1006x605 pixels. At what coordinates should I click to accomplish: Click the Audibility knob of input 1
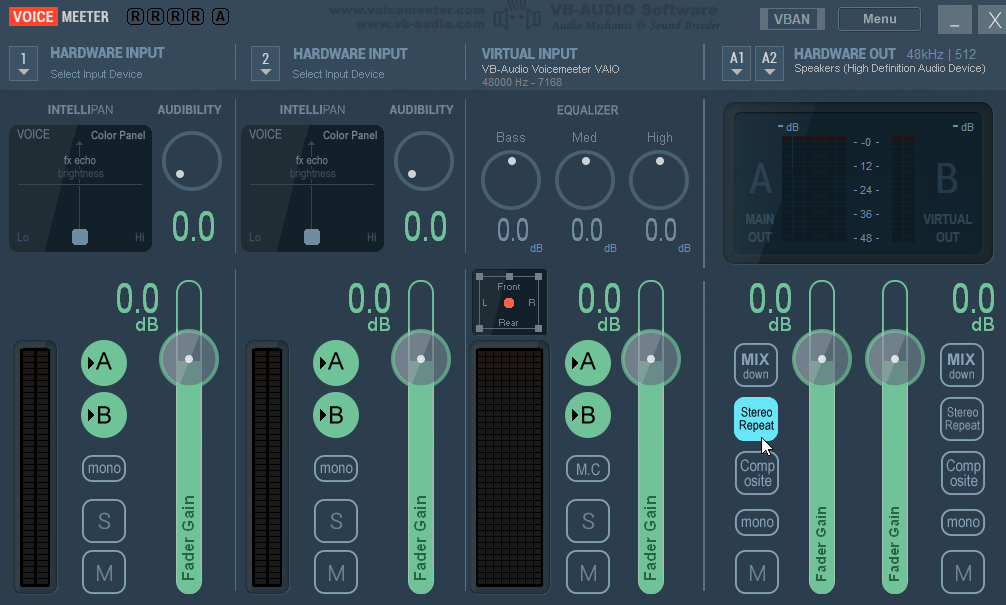point(192,161)
